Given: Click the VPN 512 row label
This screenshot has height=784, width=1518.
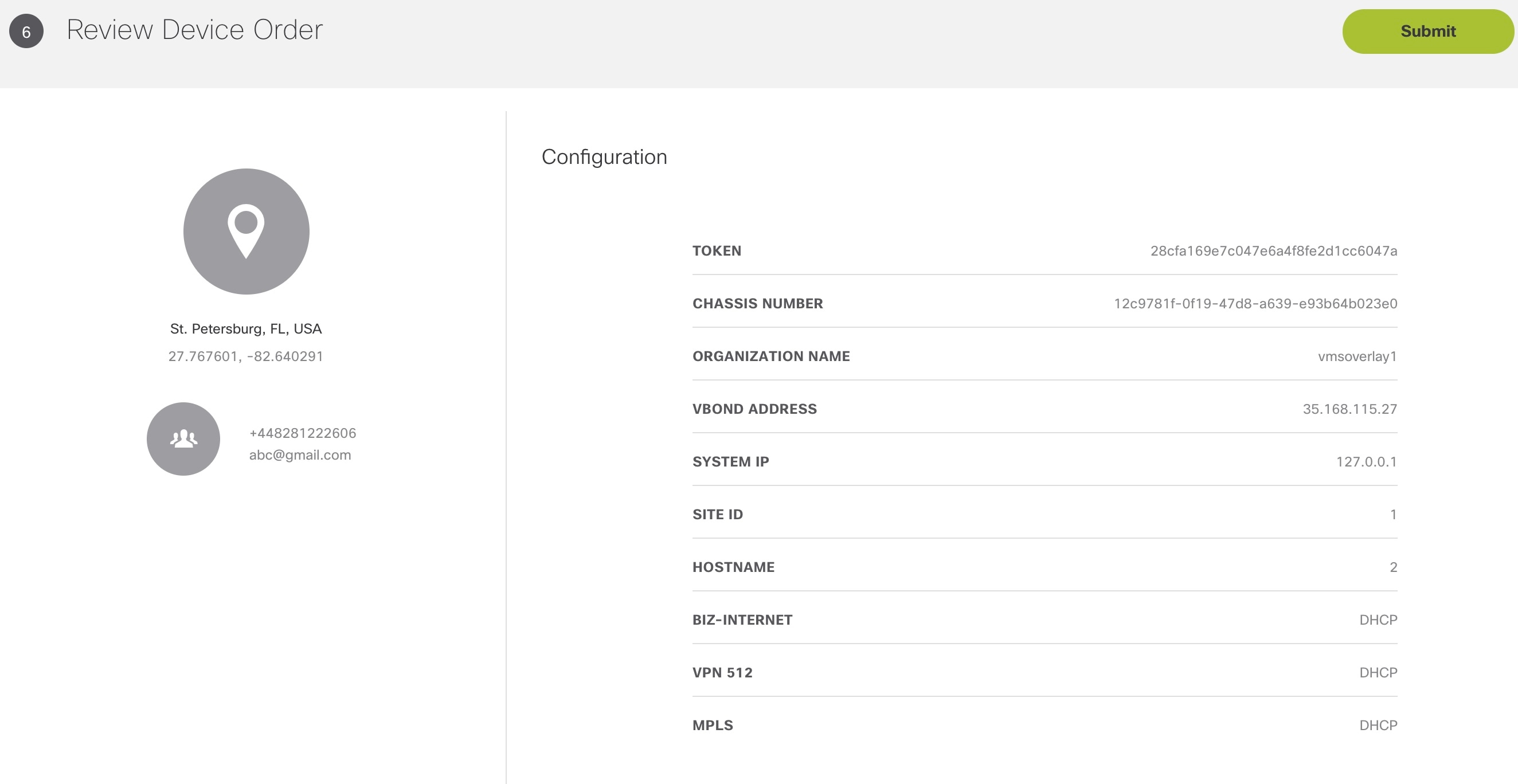Looking at the screenshot, I should [x=722, y=673].
